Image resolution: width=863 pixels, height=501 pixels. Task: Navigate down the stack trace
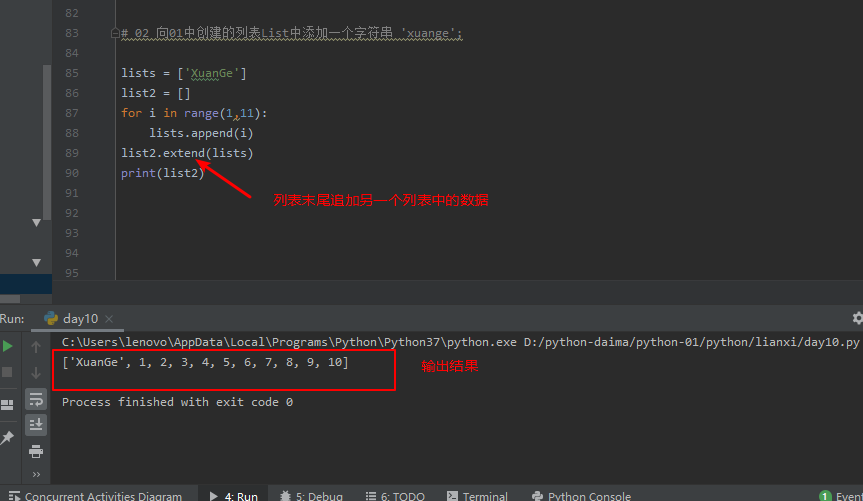[36, 373]
